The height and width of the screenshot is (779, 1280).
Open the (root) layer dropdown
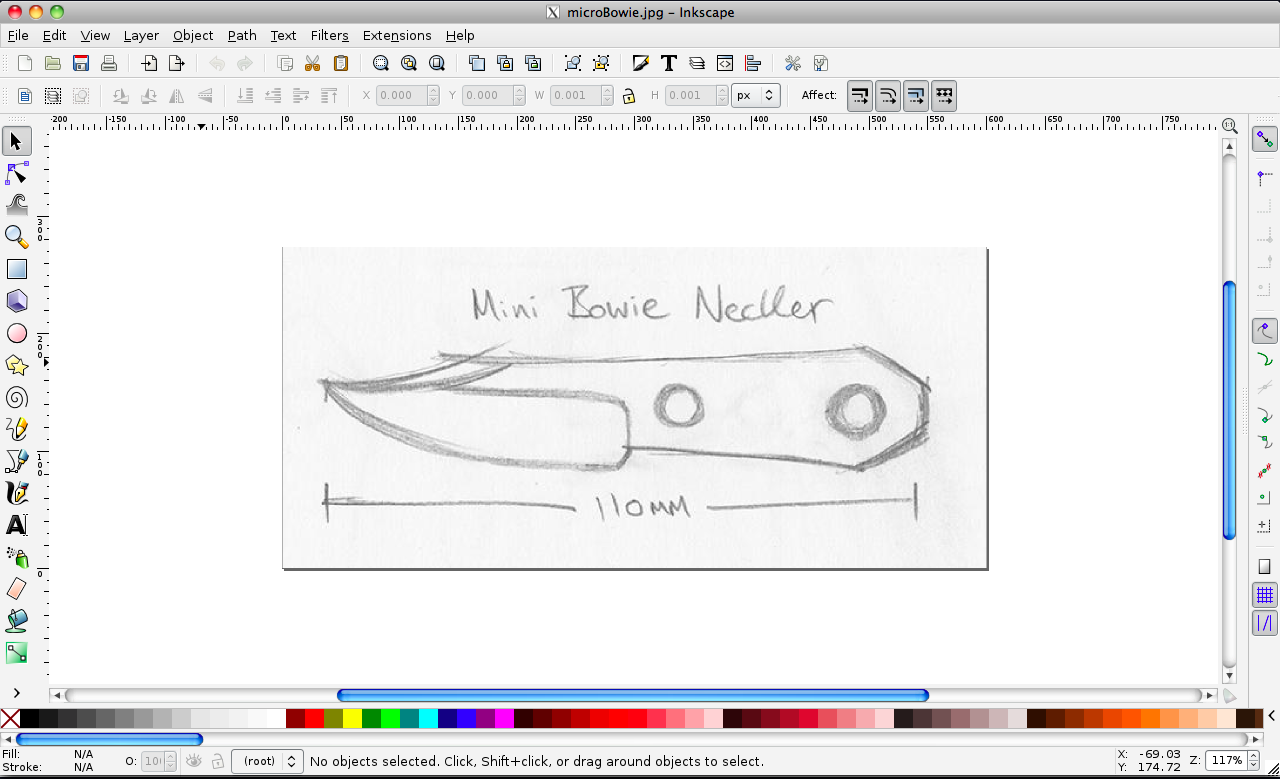pyautogui.click(x=267, y=761)
